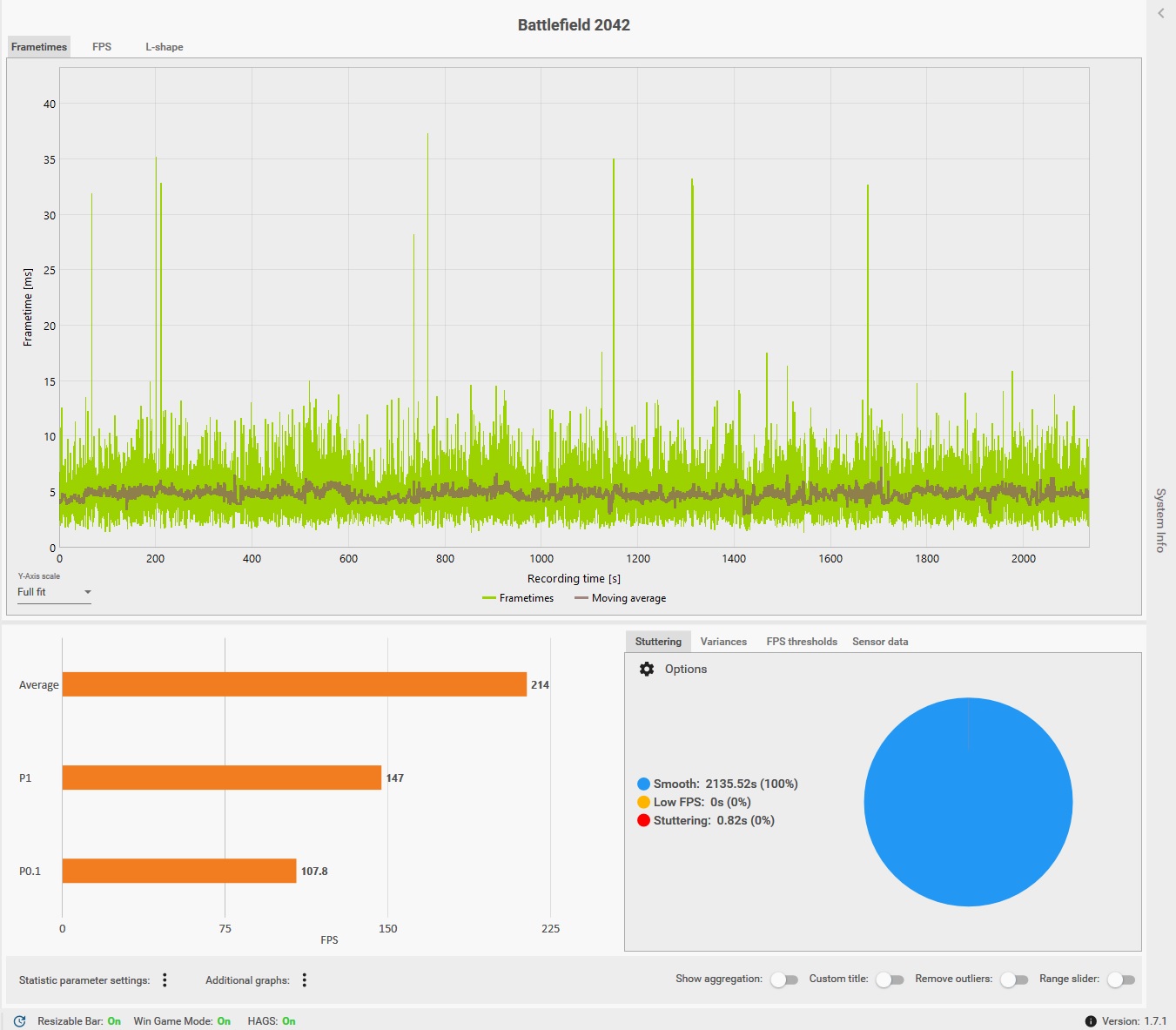The height and width of the screenshot is (1030, 1176).
Task: Click the HAGS: On status
Action: point(272,1021)
